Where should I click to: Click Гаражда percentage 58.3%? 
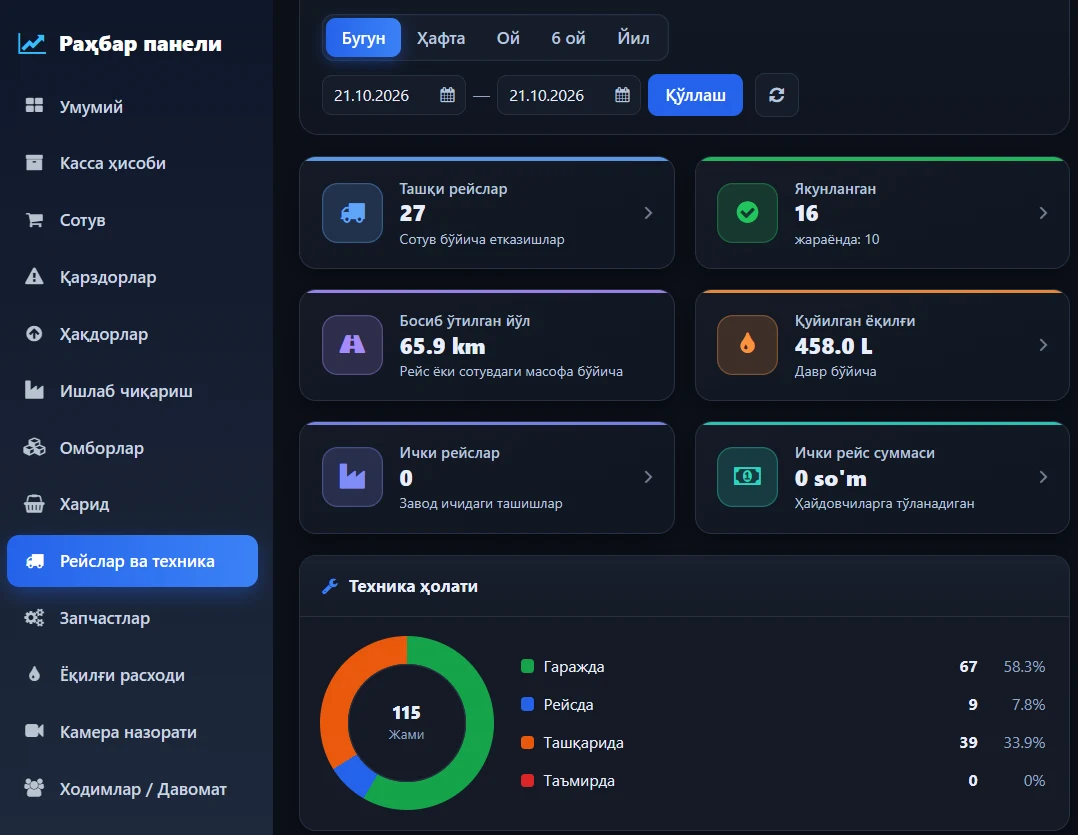[x=1024, y=667]
